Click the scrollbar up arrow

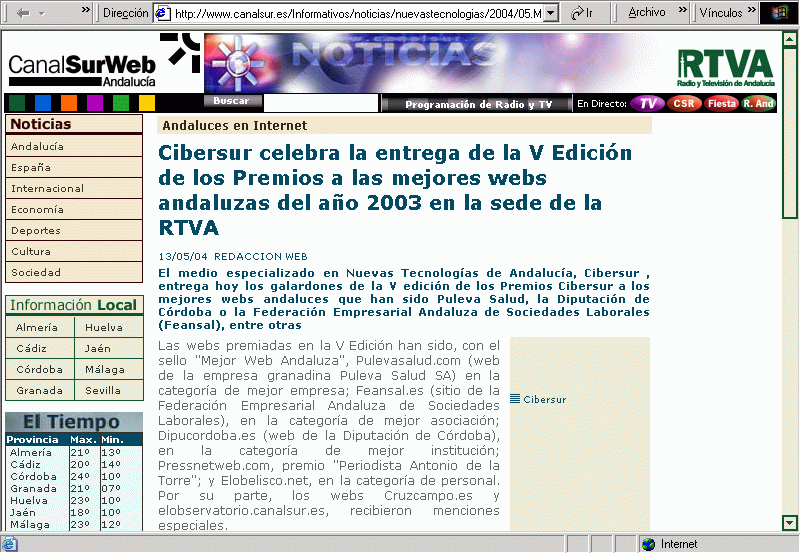pos(790,39)
